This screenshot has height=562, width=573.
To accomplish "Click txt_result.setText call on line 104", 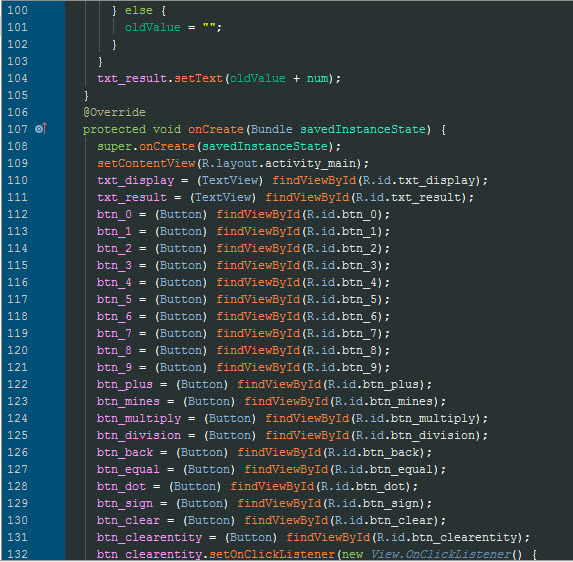I will pos(160,78).
